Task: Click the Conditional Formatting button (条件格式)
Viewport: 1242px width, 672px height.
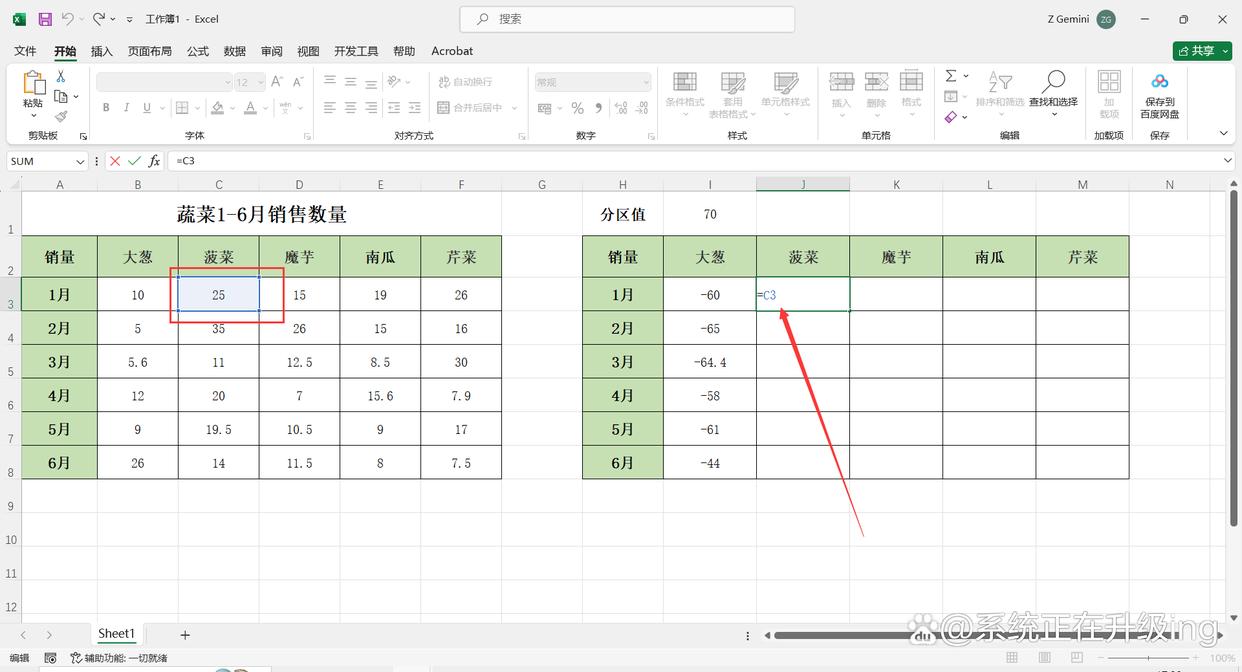Action: [x=685, y=94]
